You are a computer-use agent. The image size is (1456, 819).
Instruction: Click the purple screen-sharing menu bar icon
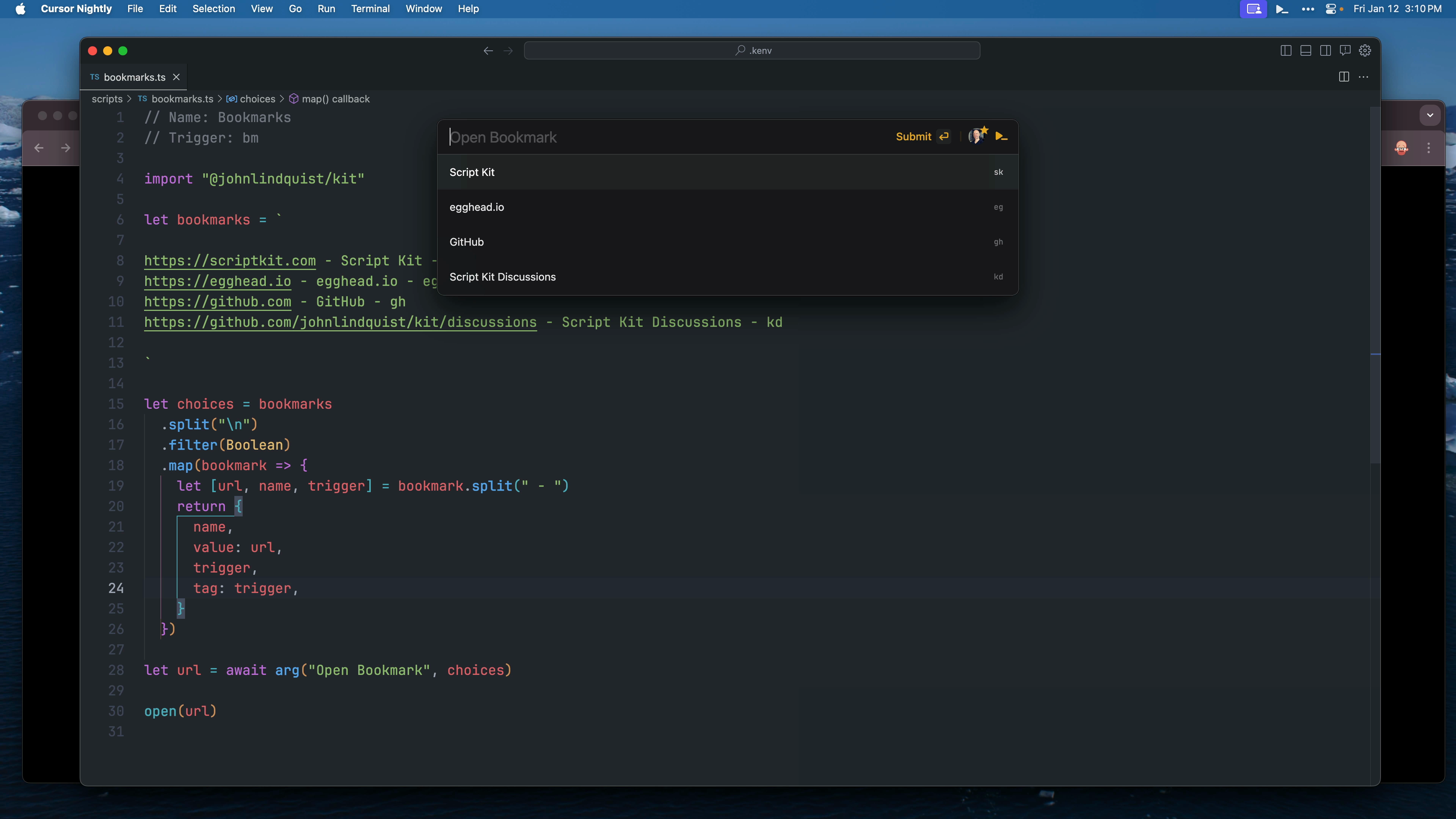point(1254,9)
